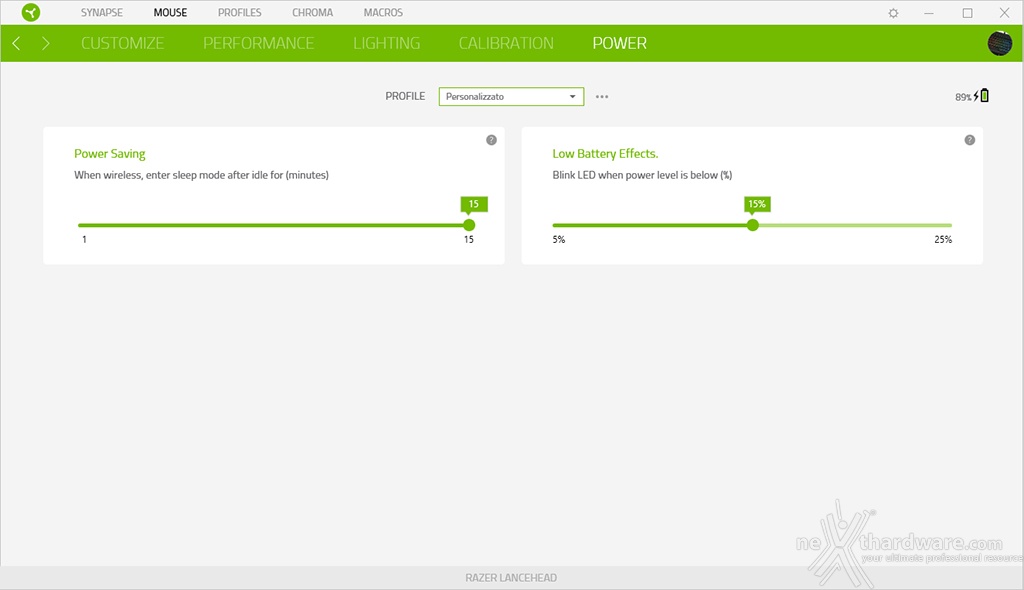Image resolution: width=1024 pixels, height=590 pixels.
Task: Open the profile options three-dot menu
Action: pyautogui.click(x=602, y=97)
